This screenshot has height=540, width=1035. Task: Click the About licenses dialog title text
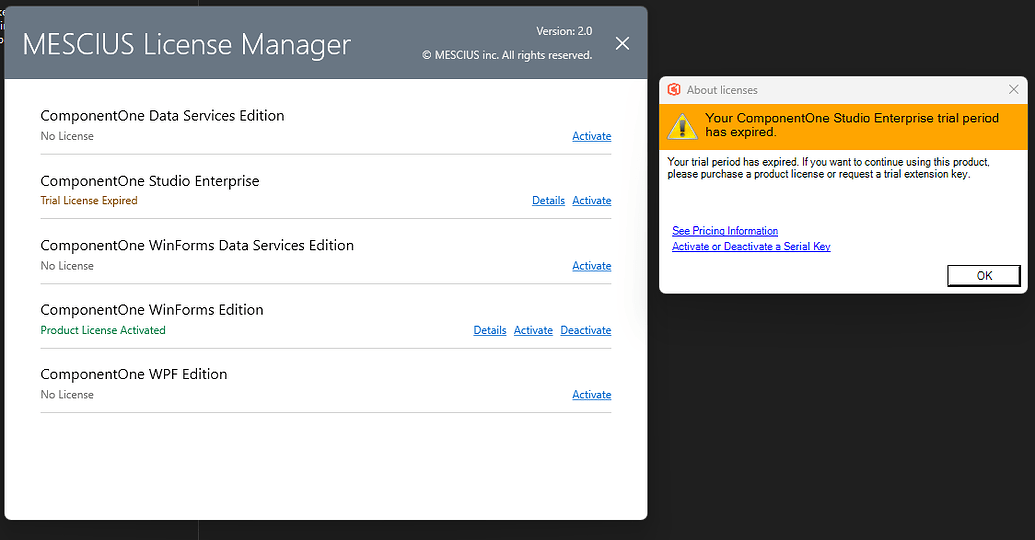coord(722,90)
